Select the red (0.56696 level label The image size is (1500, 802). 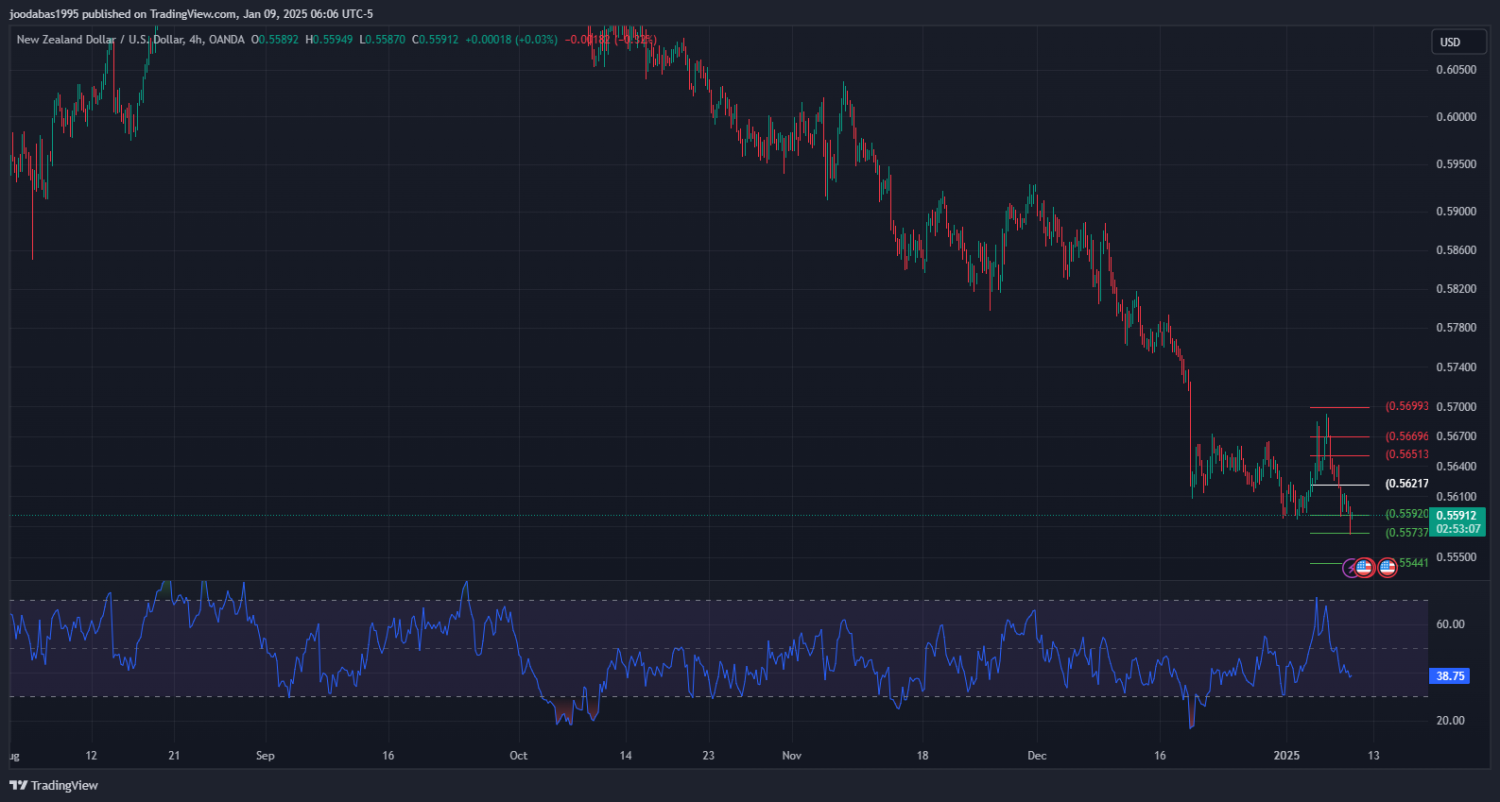(x=1405, y=437)
